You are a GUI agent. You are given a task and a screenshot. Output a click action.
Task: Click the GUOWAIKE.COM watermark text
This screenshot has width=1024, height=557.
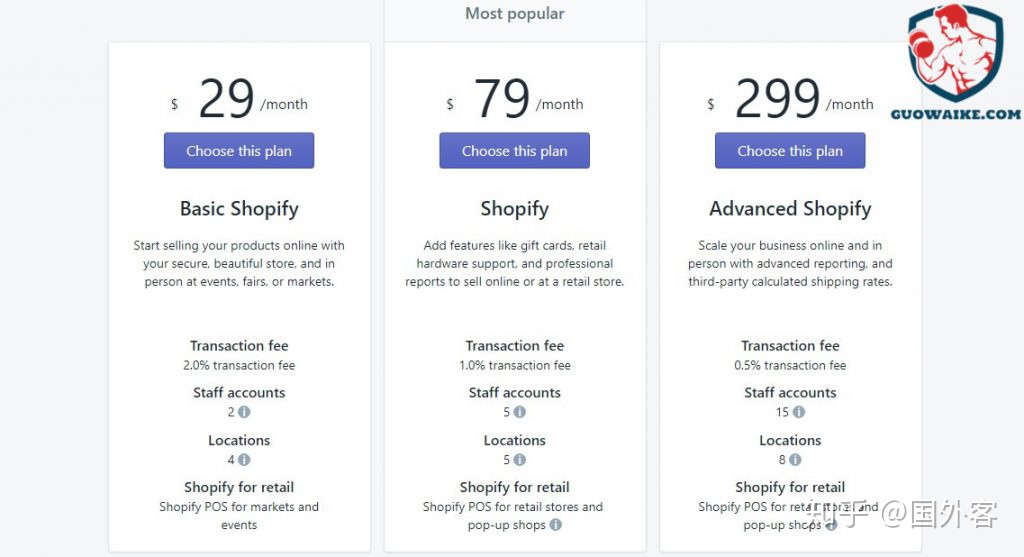point(955,114)
